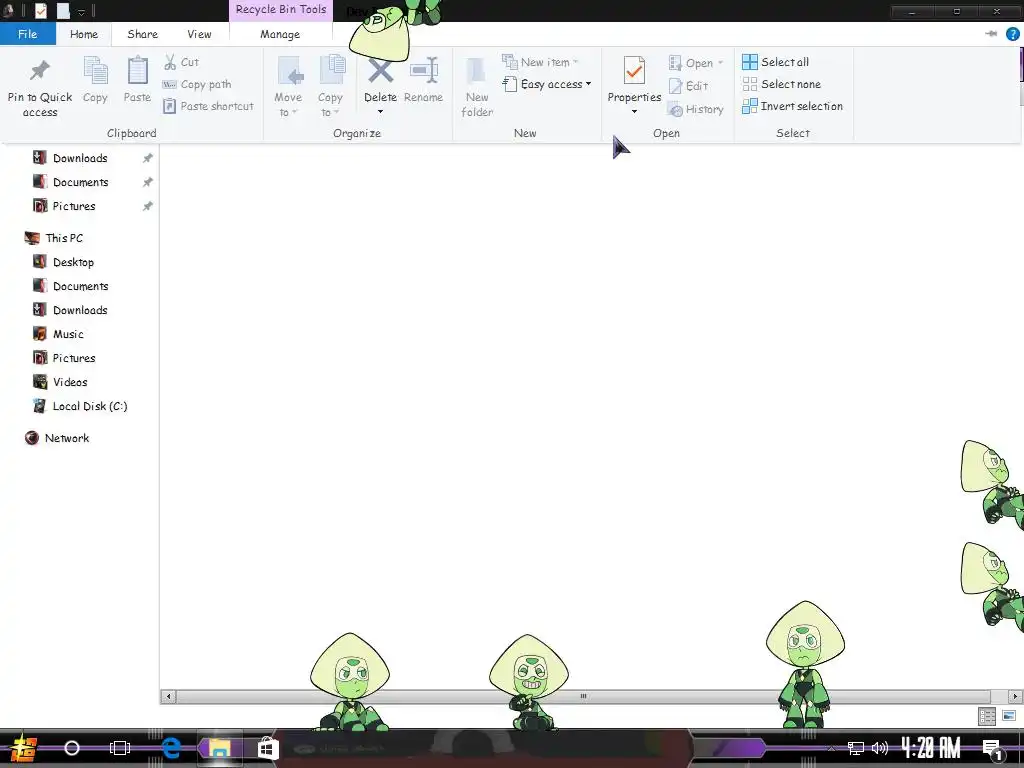This screenshot has height=768, width=1024.
Task: Open Music folder under This PC
Action: coord(68,334)
